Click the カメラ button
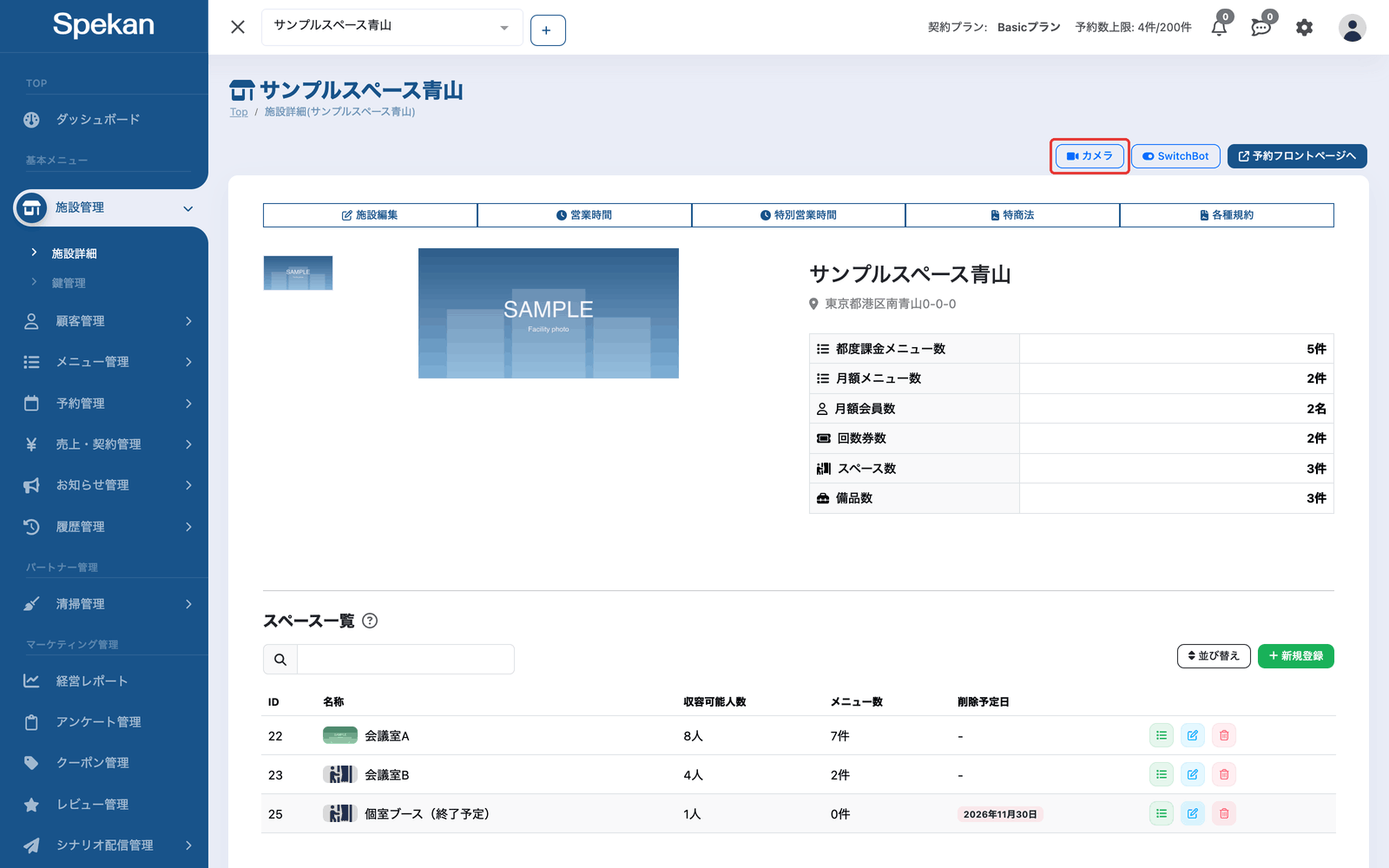The image size is (1389, 868). (x=1089, y=156)
